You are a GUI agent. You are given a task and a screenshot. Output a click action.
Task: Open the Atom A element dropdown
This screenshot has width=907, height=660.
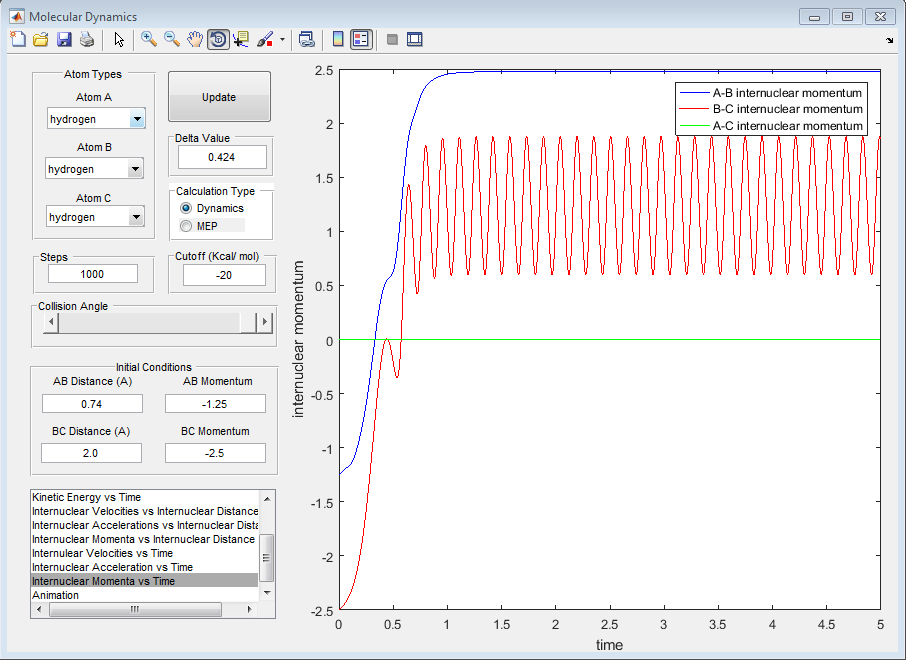pos(136,120)
